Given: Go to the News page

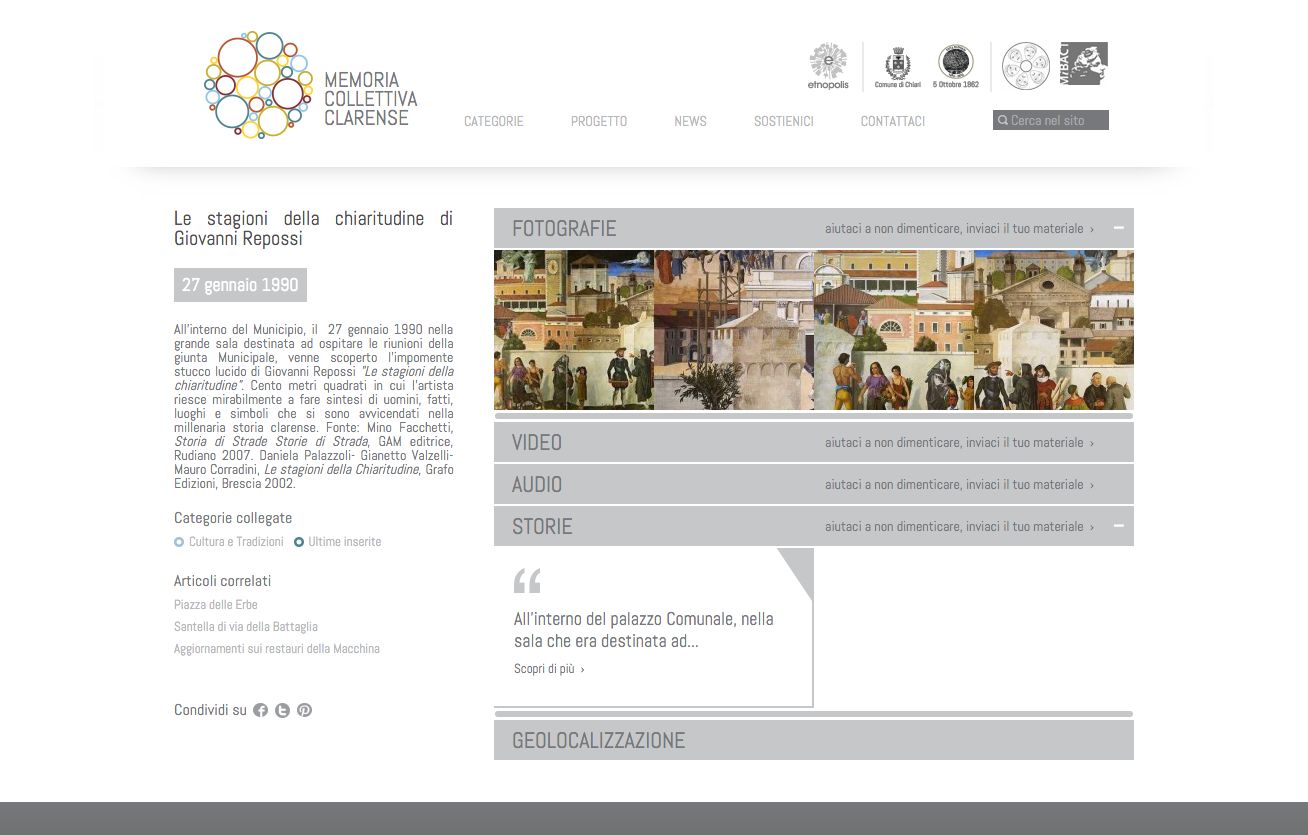Looking at the screenshot, I should 690,121.
